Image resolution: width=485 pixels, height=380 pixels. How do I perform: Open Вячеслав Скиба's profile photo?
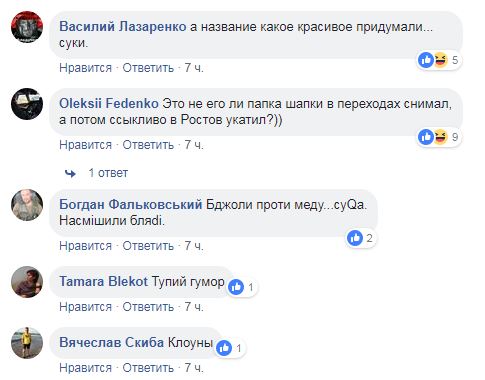[27, 343]
